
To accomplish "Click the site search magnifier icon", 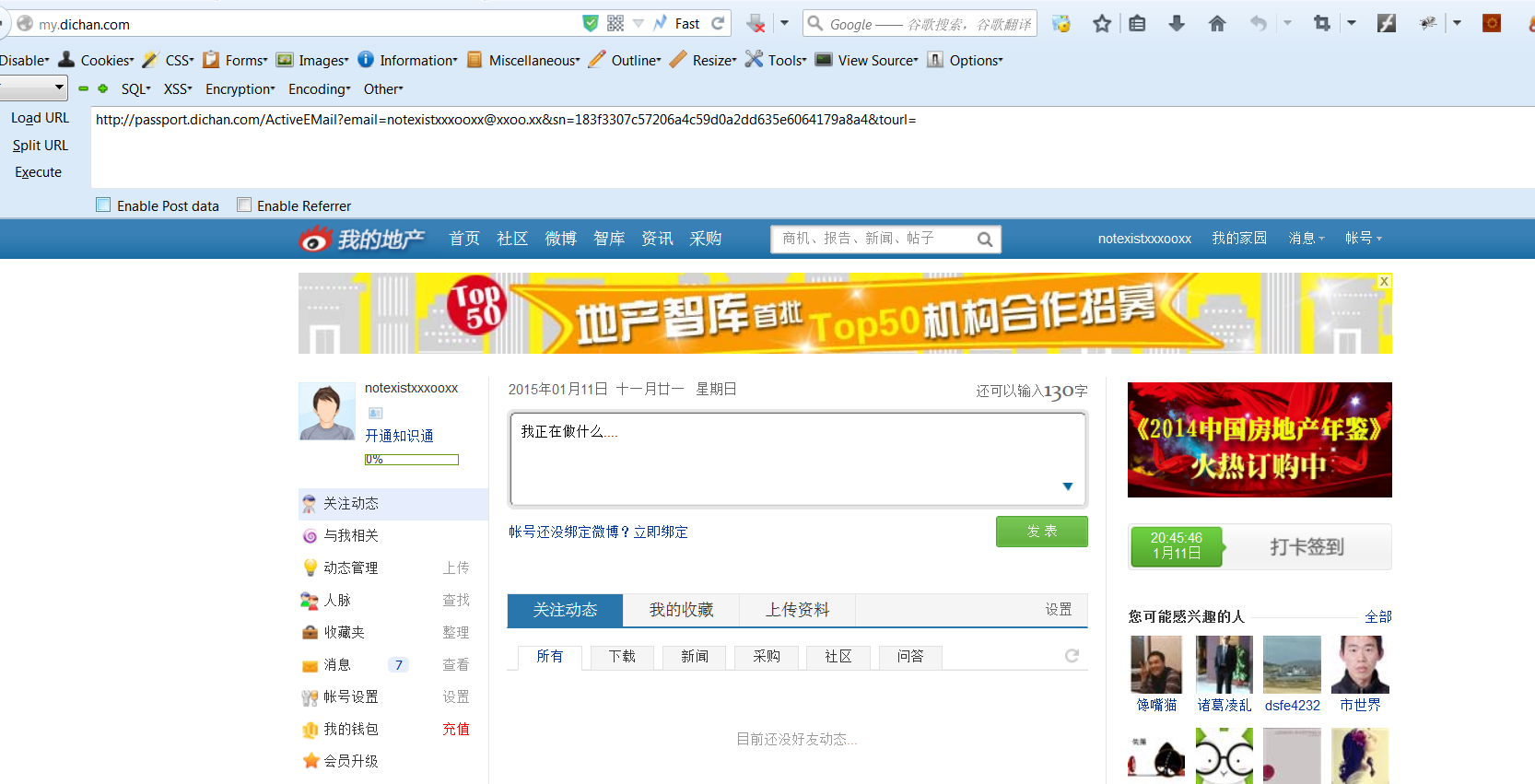I will pos(985,240).
